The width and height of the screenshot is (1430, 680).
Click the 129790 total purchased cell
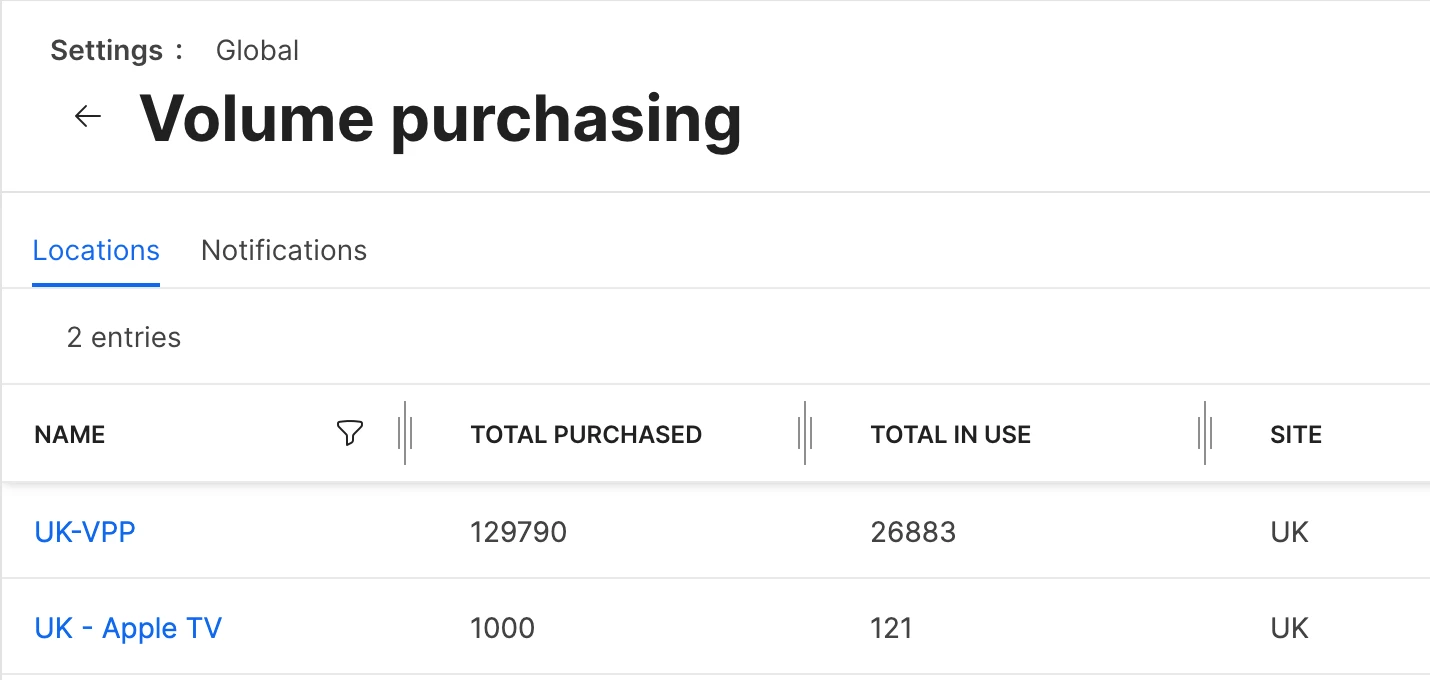(x=518, y=531)
